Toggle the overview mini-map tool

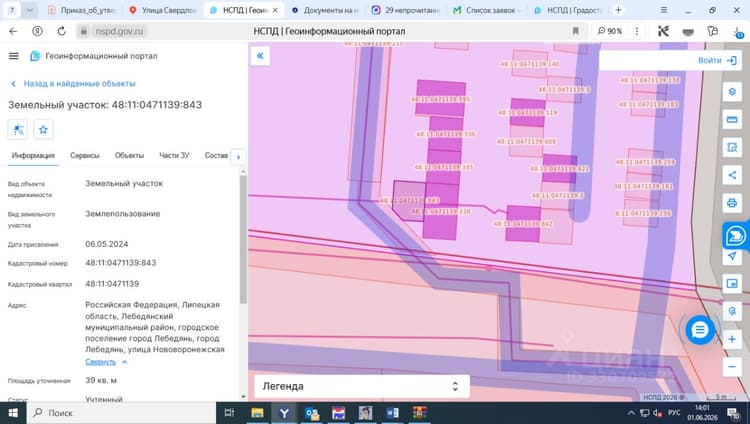pos(732,283)
